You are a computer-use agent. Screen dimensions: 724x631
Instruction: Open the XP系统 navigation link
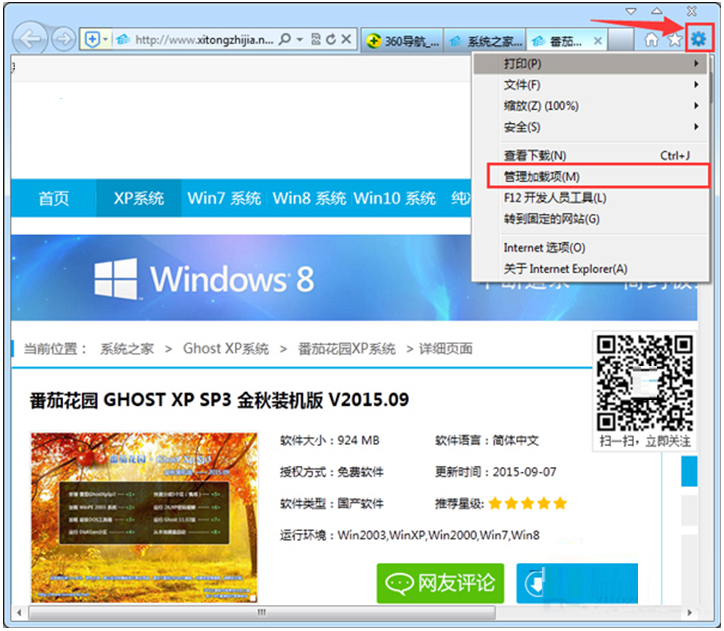click(x=138, y=198)
